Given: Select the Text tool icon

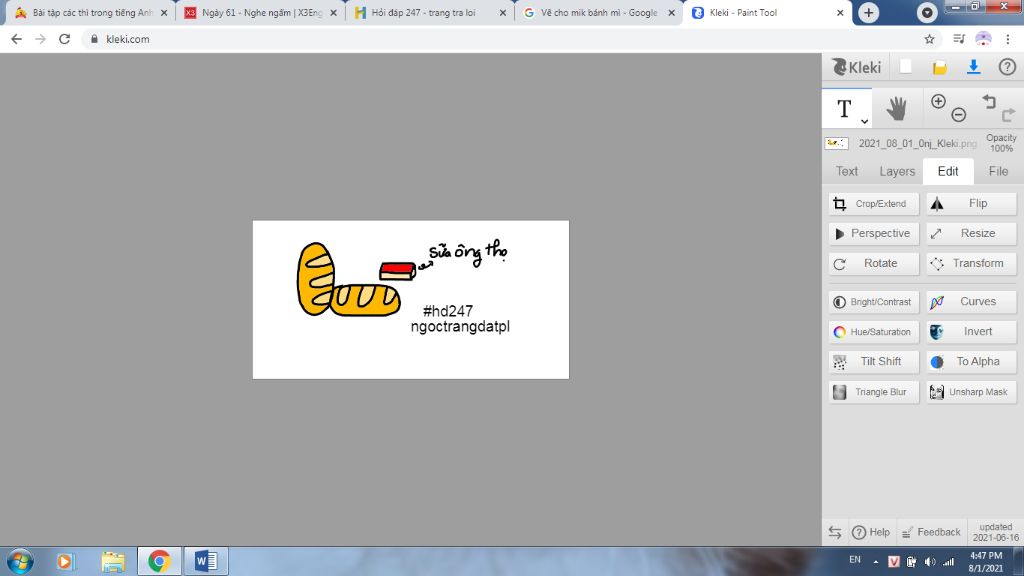Looking at the screenshot, I should tap(844, 108).
